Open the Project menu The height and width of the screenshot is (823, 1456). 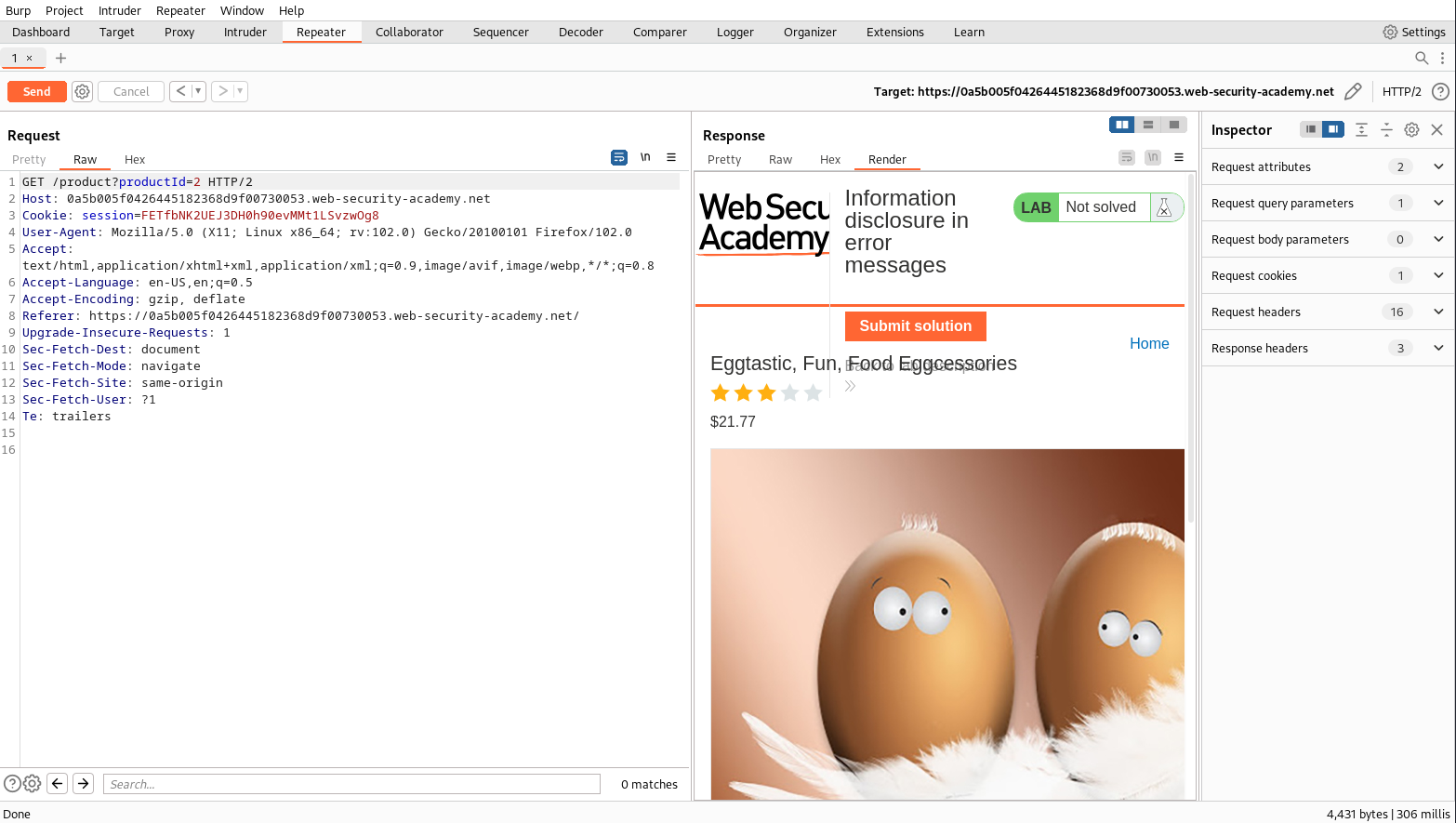click(x=64, y=10)
